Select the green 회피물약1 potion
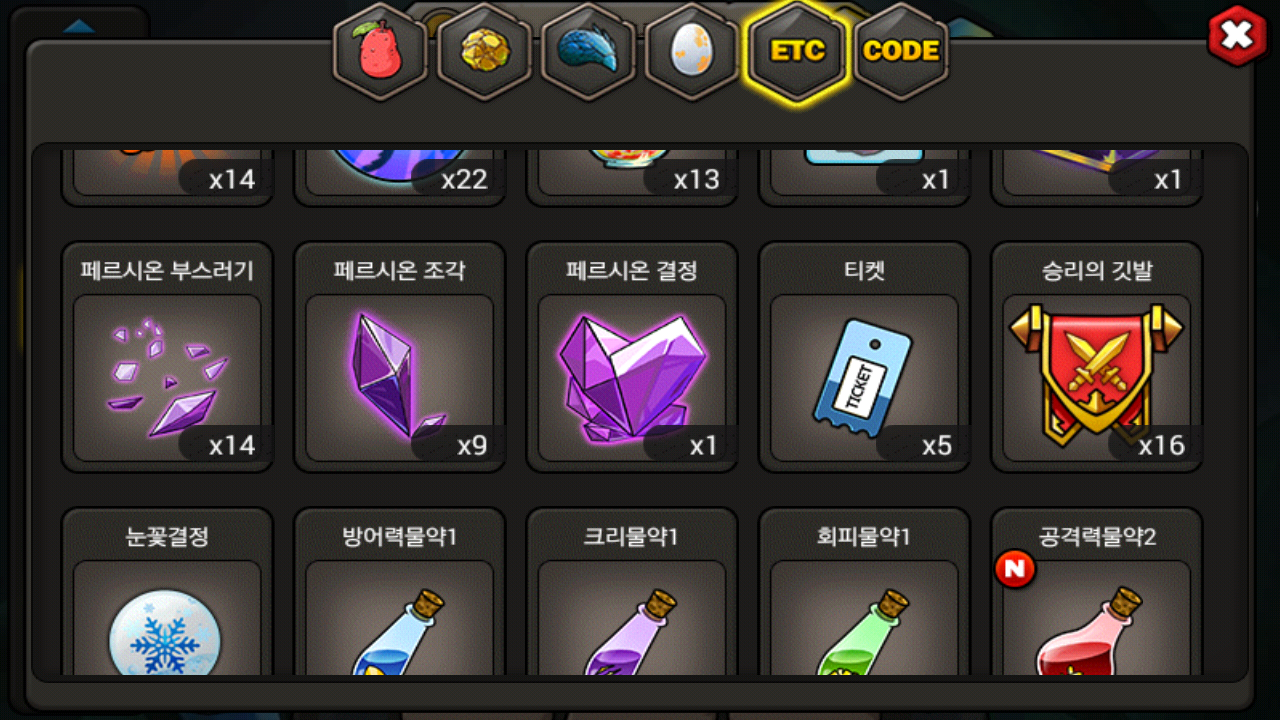Screen dimensions: 1280x720 [x=864, y=592]
